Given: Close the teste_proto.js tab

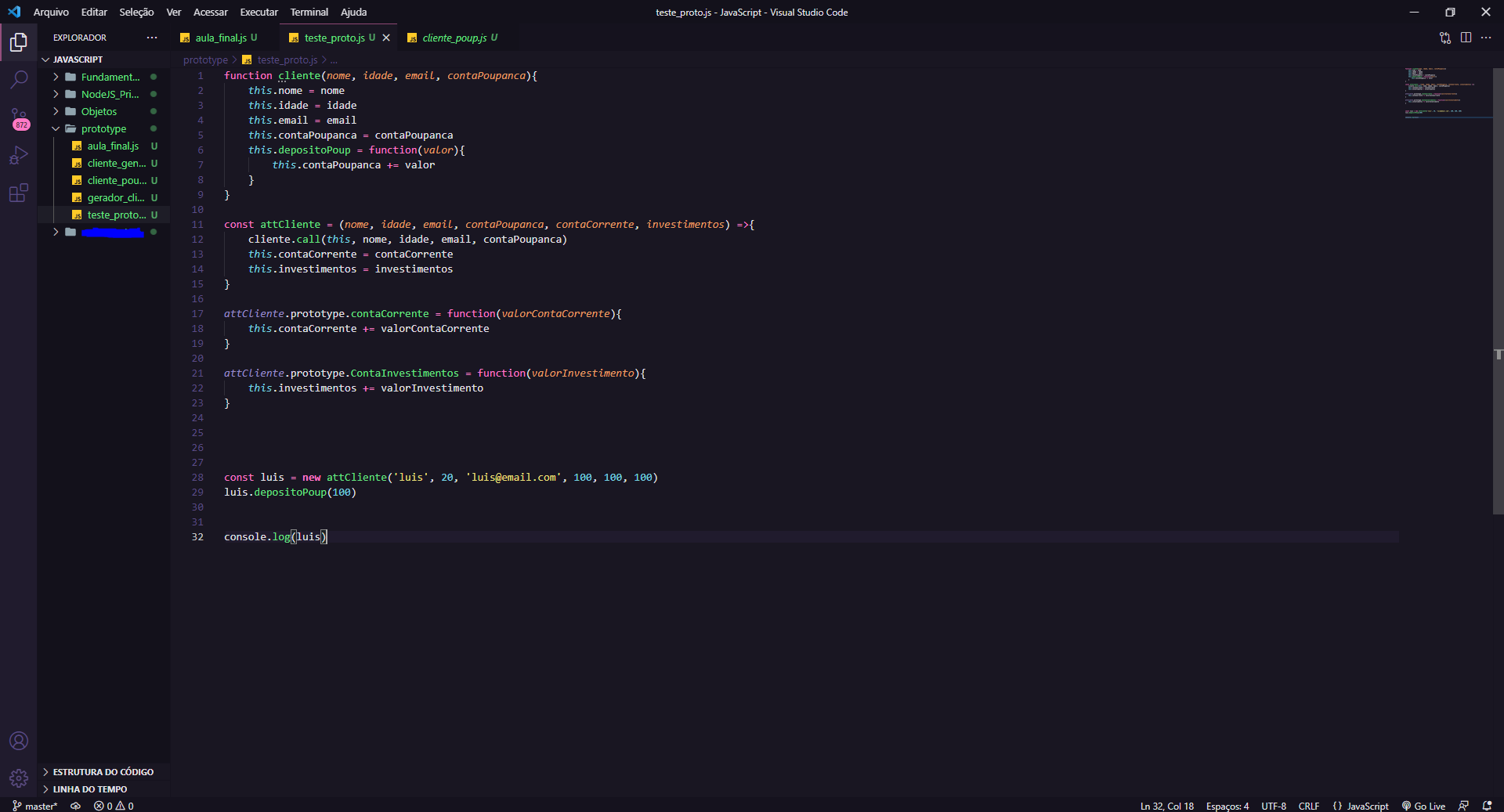Looking at the screenshot, I should point(386,38).
